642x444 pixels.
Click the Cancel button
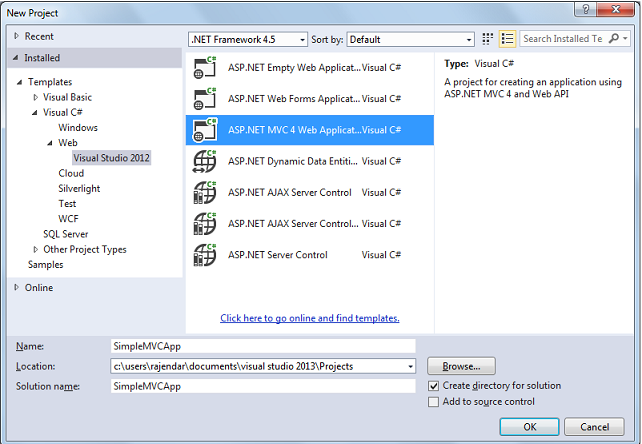(x=595, y=427)
